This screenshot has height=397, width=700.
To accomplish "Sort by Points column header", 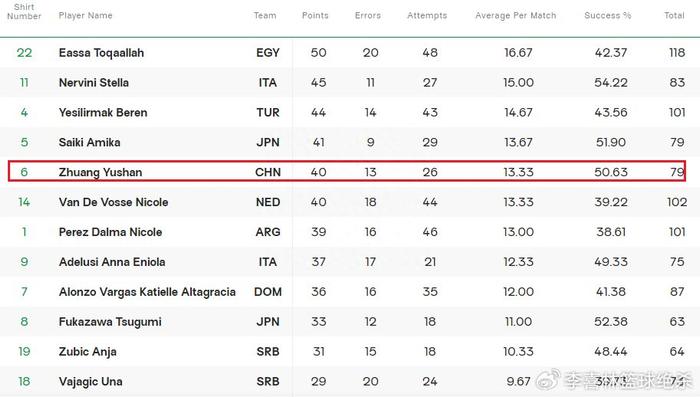I will pos(315,16).
